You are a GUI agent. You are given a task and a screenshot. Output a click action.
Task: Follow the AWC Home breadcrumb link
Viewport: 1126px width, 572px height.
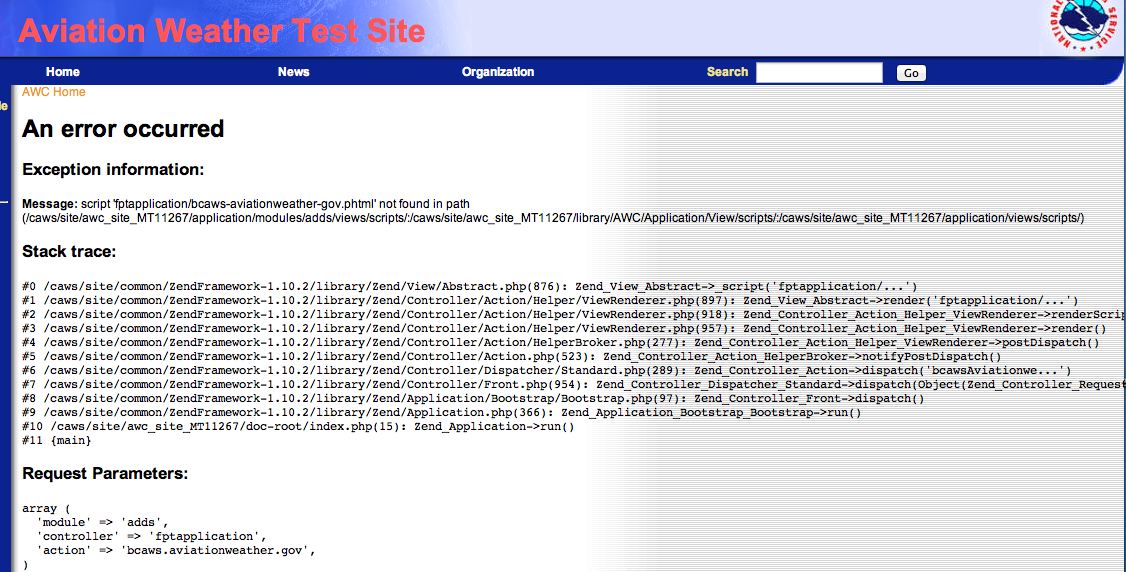[54, 92]
